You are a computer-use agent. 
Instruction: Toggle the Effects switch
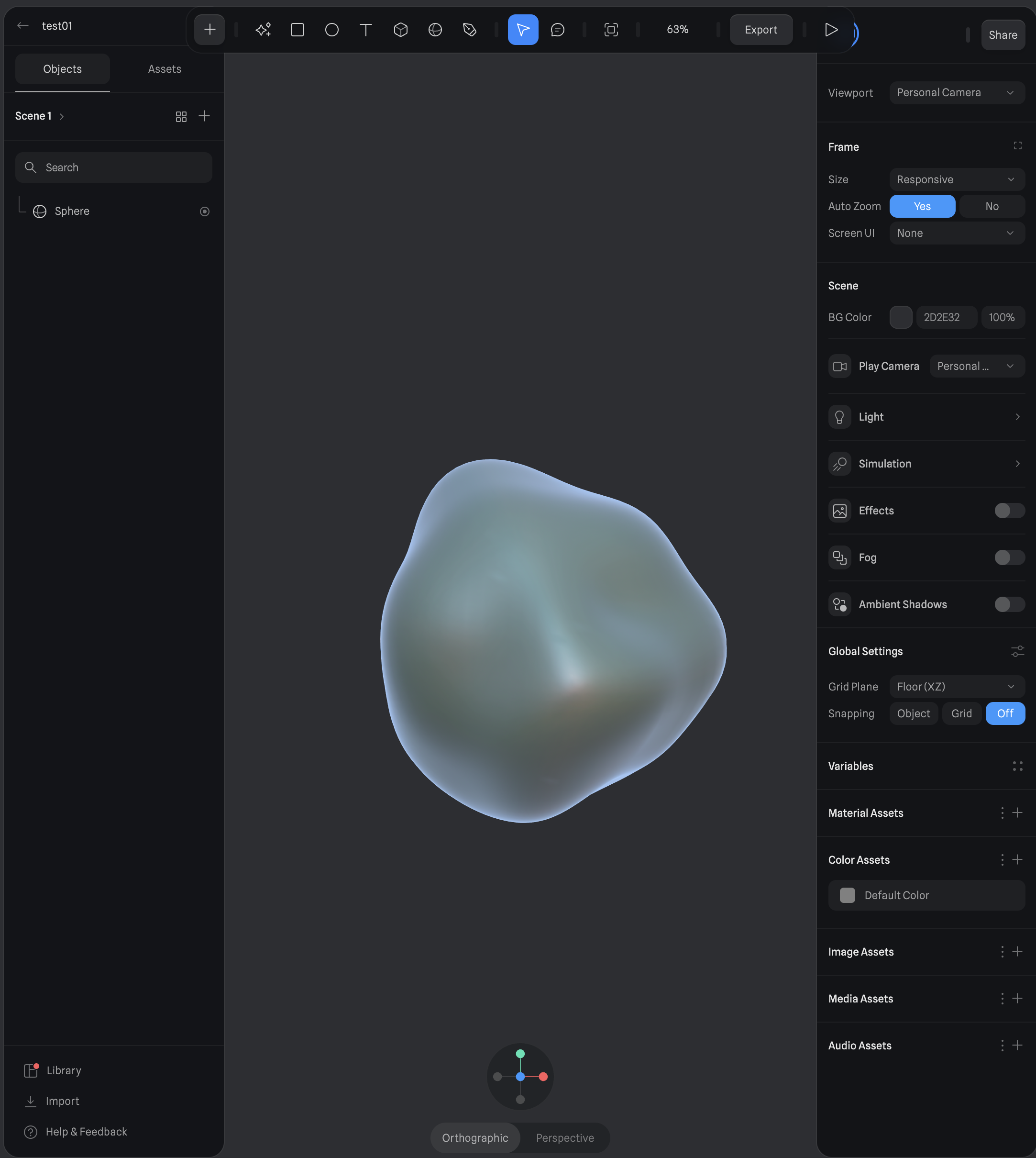[1009, 511]
